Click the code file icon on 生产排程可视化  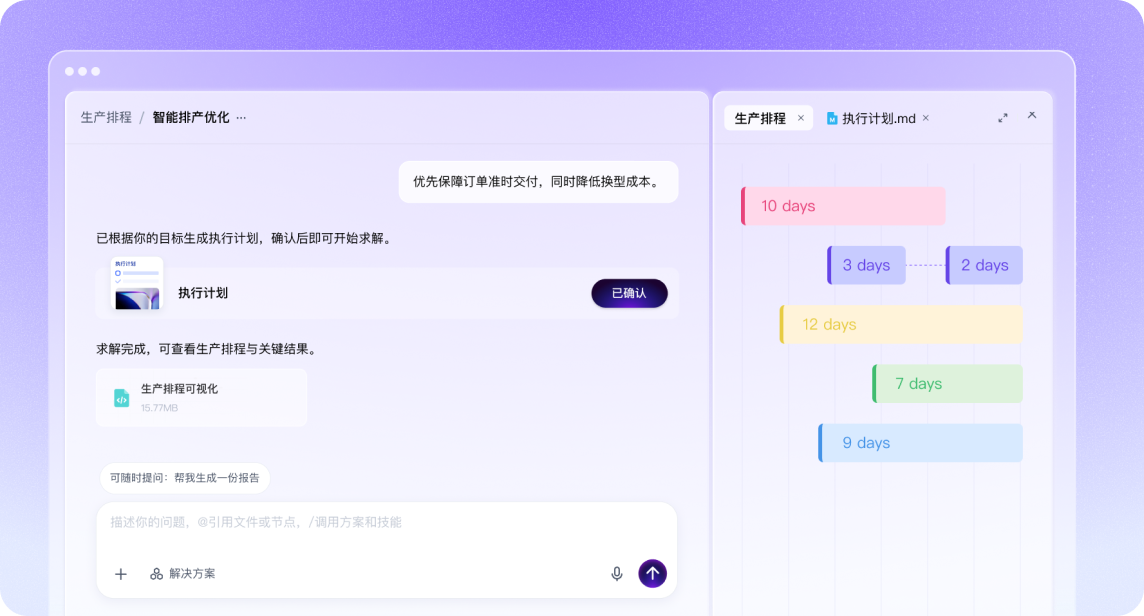(x=122, y=398)
